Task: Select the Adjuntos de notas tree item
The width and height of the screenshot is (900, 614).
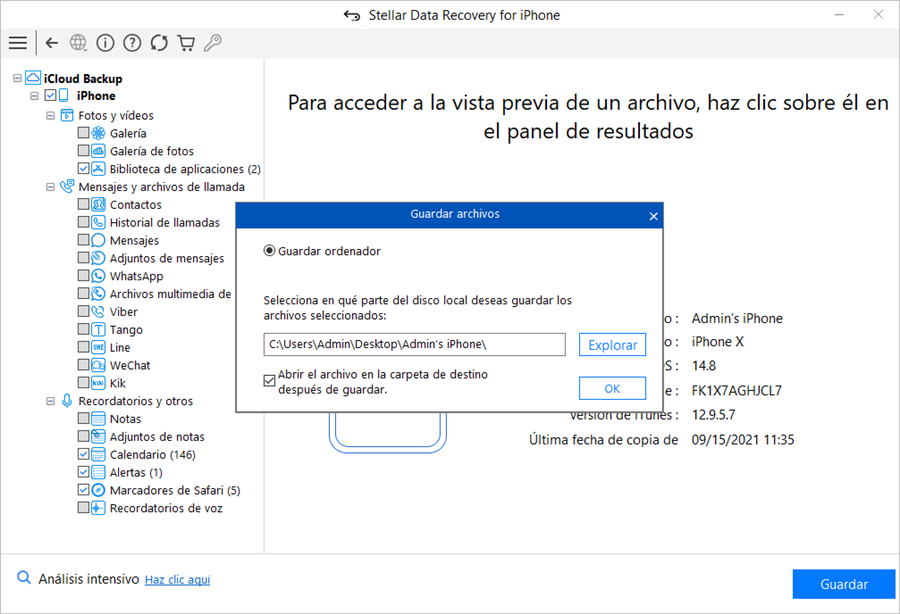Action: (x=157, y=437)
